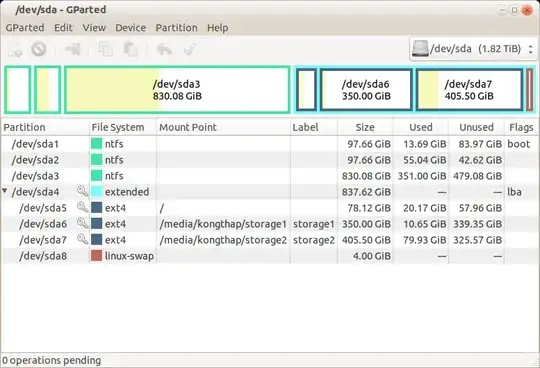Click the key icon next to /dev/sda7
Viewport: 540px width, 368px height.
click(x=82, y=239)
